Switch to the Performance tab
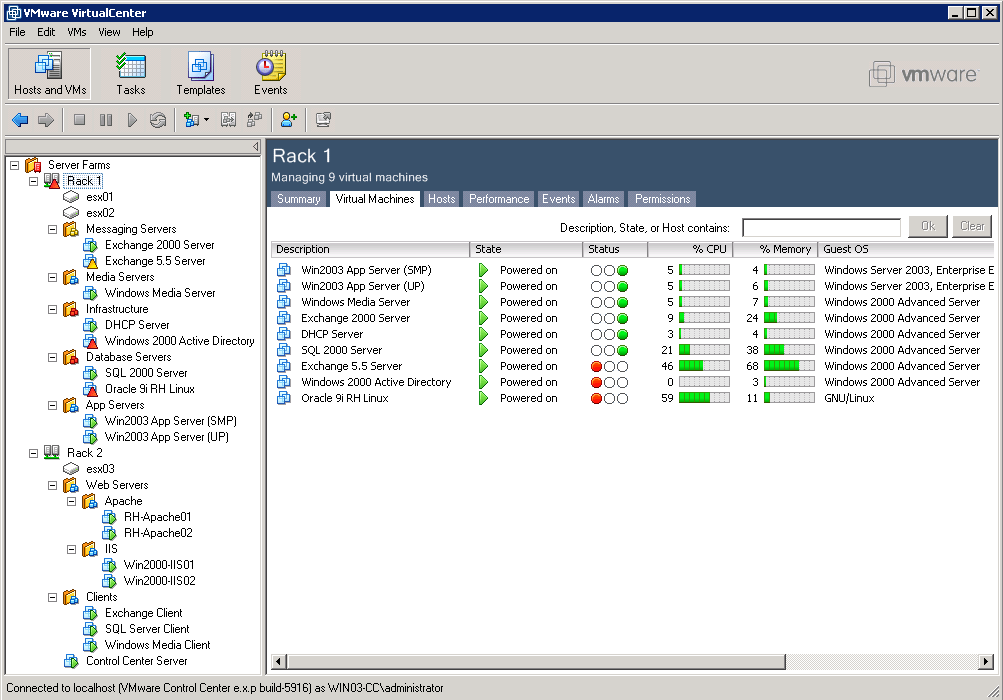The height and width of the screenshot is (700, 1003). 499,199
